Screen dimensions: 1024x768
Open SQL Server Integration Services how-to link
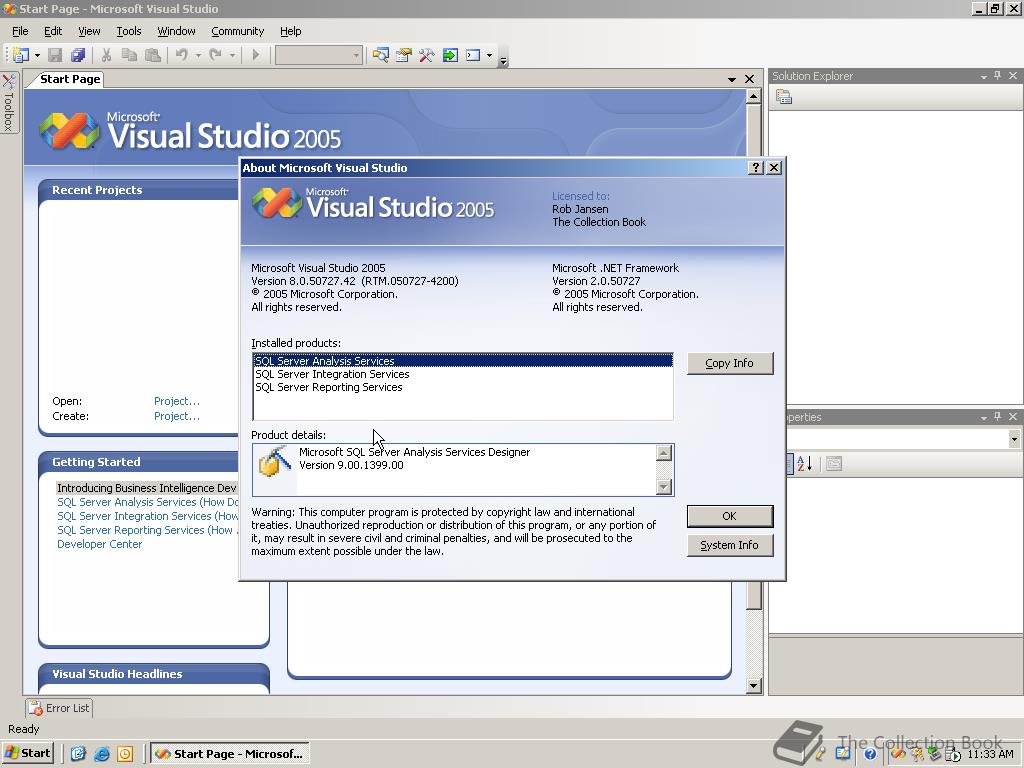point(148,516)
